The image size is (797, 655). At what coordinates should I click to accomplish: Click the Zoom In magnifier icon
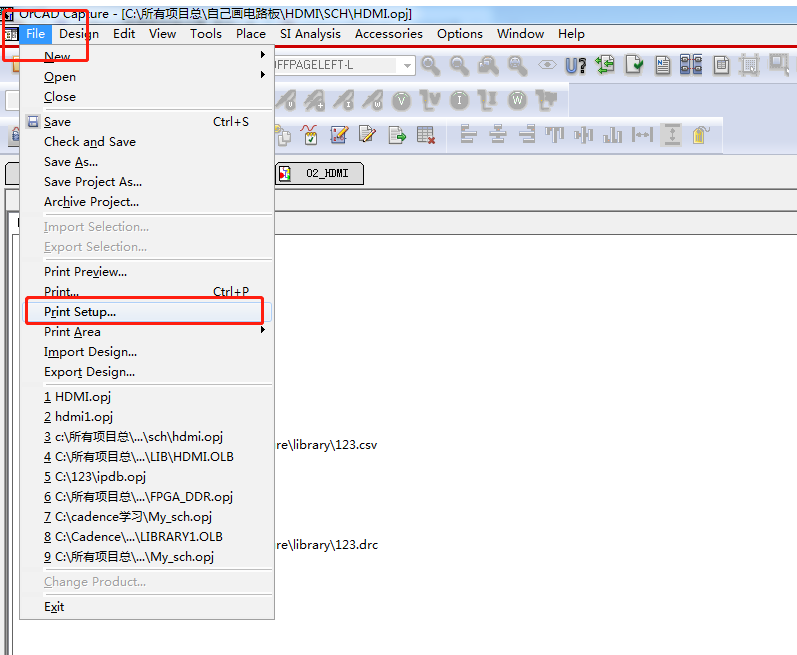[x=431, y=66]
